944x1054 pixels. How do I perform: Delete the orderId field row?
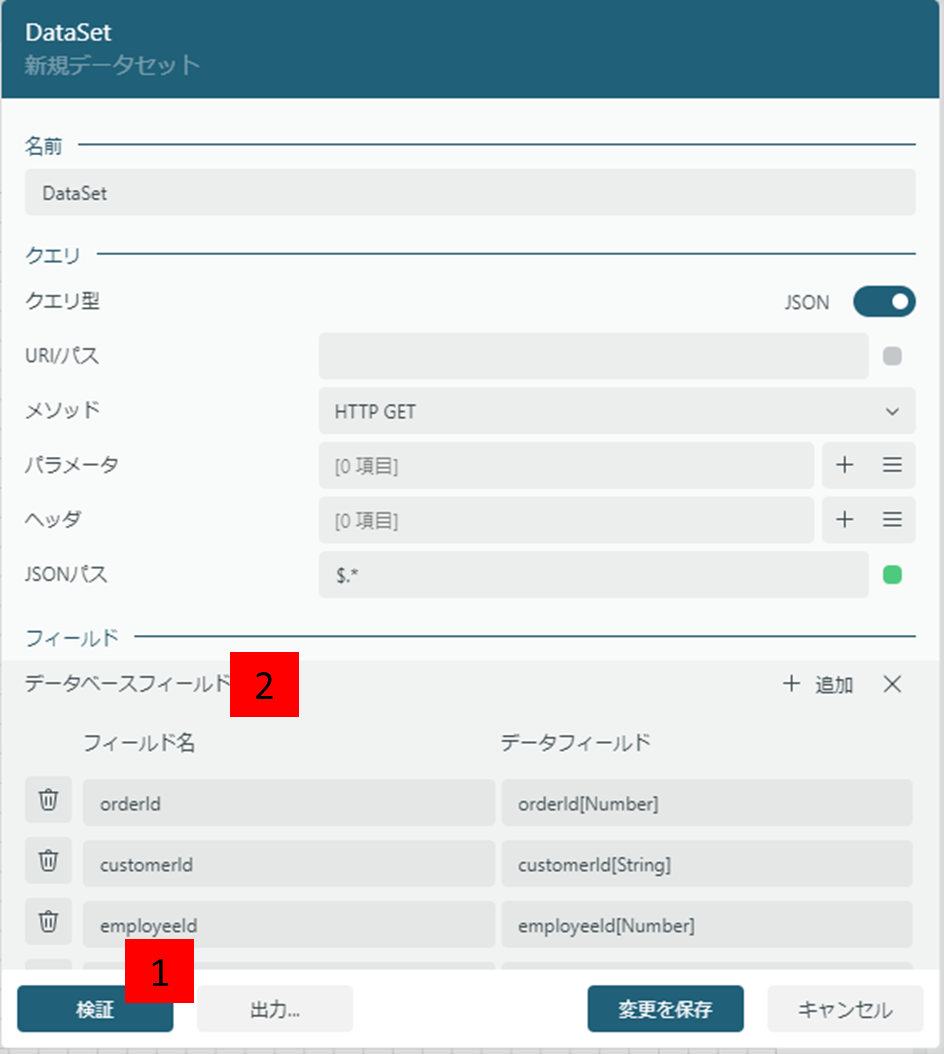tap(48, 801)
